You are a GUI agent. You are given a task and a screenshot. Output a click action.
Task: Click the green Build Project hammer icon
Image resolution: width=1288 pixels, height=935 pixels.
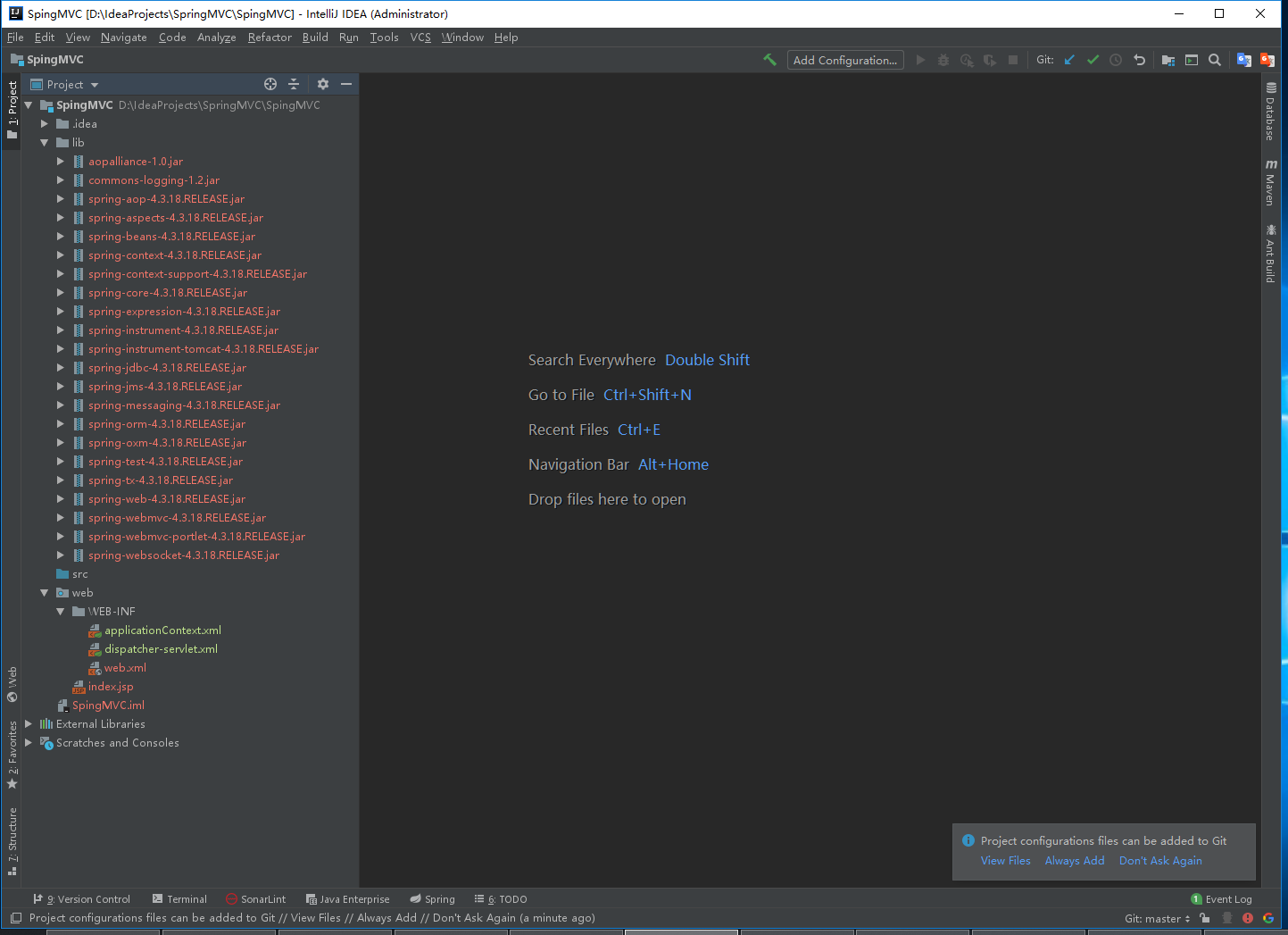769,60
